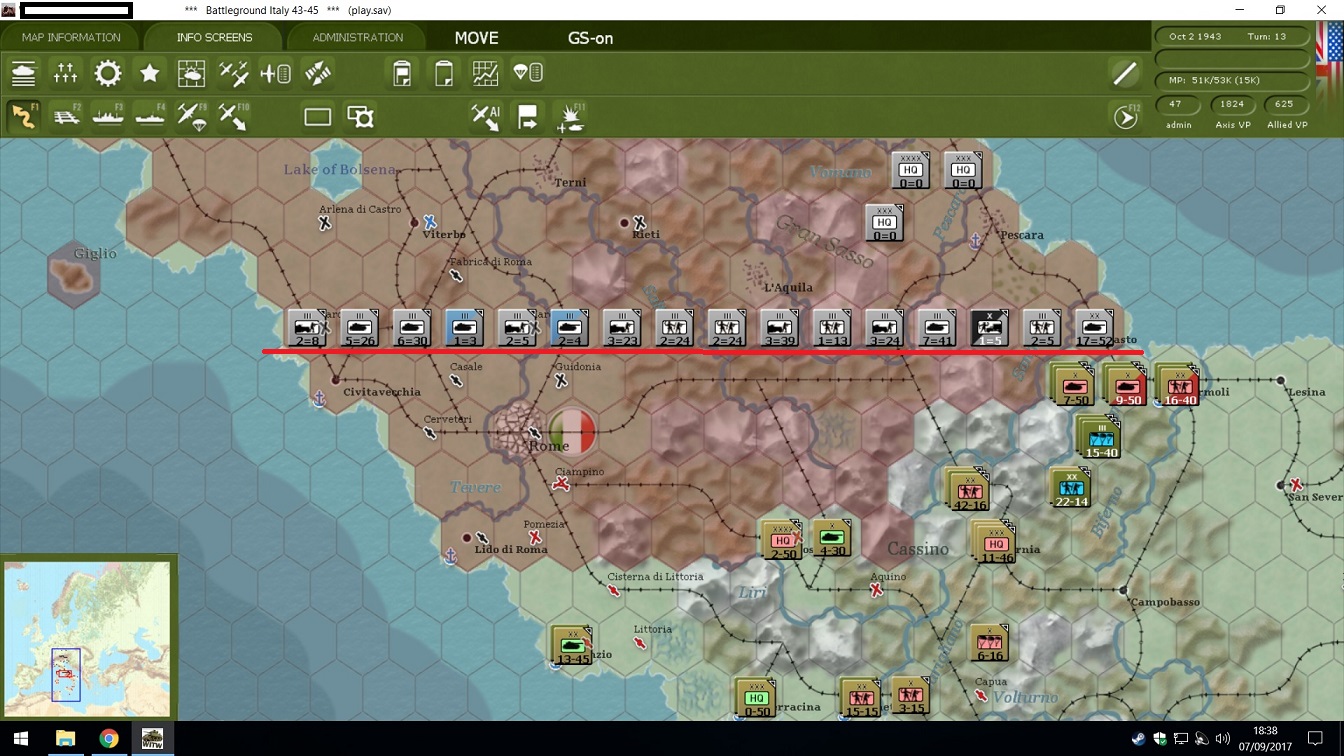Screen dimensions: 1344x756
Task: Open Google Chrome from the taskbar
Action: 109,739
